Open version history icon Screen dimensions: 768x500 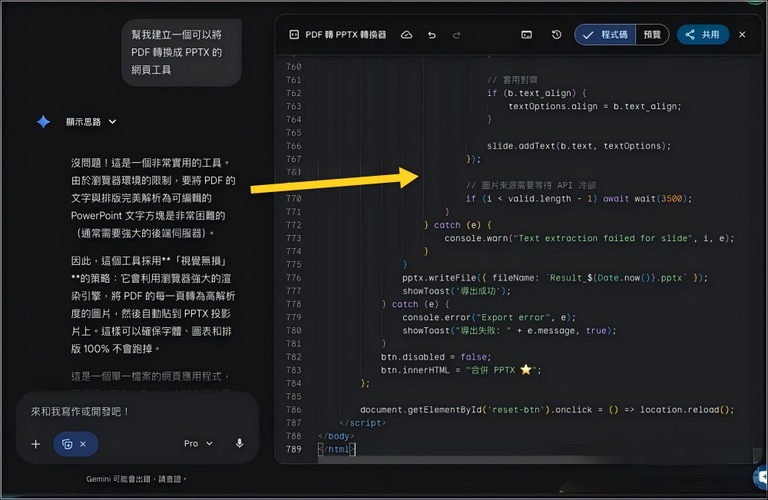556,34
